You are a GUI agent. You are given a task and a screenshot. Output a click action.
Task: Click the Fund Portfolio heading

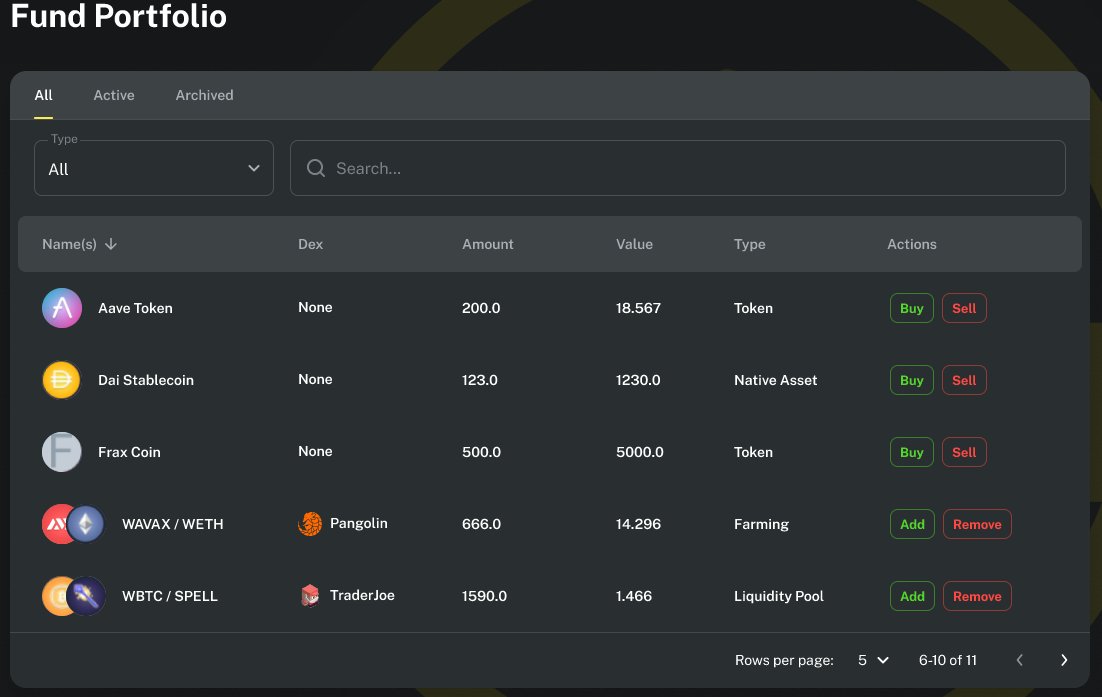coord(119,15)
